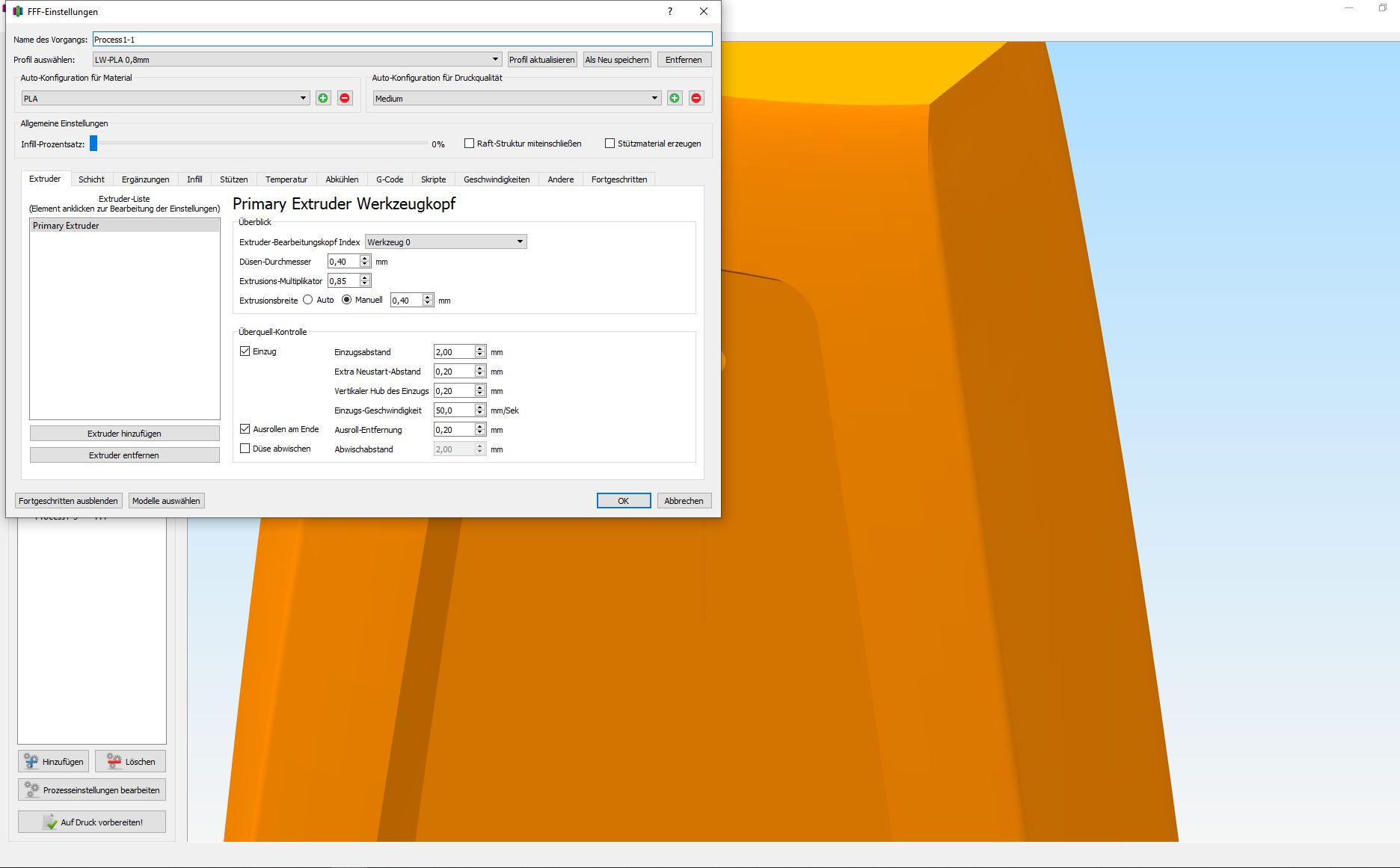Click the Hinzufügen process button icon

point(31,761)
